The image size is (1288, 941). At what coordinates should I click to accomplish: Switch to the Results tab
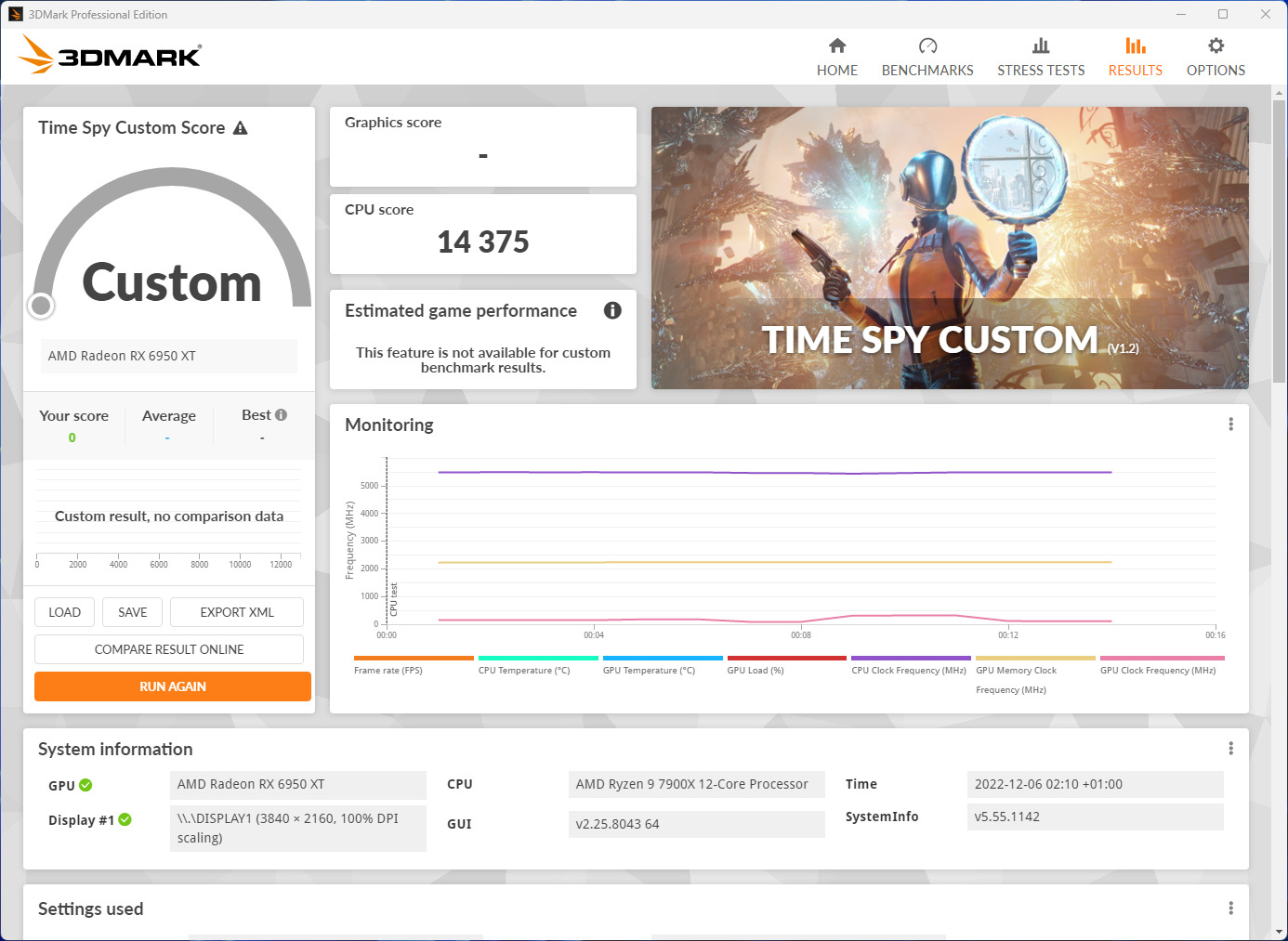tap(1135, 57)
